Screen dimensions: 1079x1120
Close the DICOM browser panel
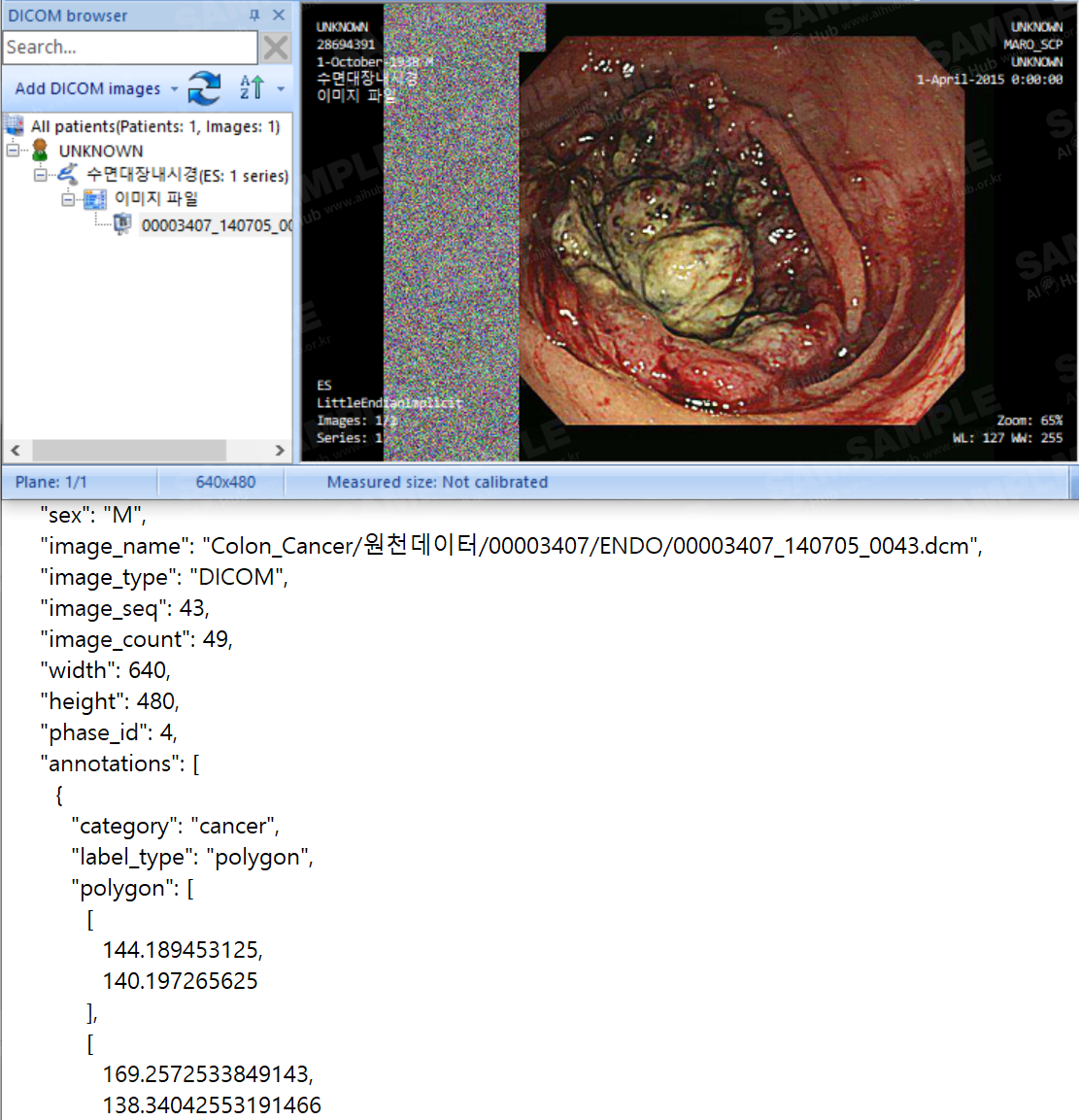click(x=279, y=16)
